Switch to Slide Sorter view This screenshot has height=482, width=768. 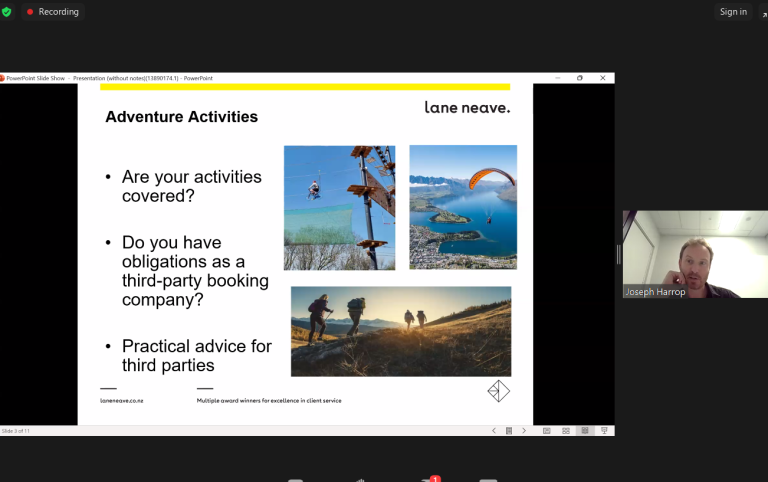point(566,431)
